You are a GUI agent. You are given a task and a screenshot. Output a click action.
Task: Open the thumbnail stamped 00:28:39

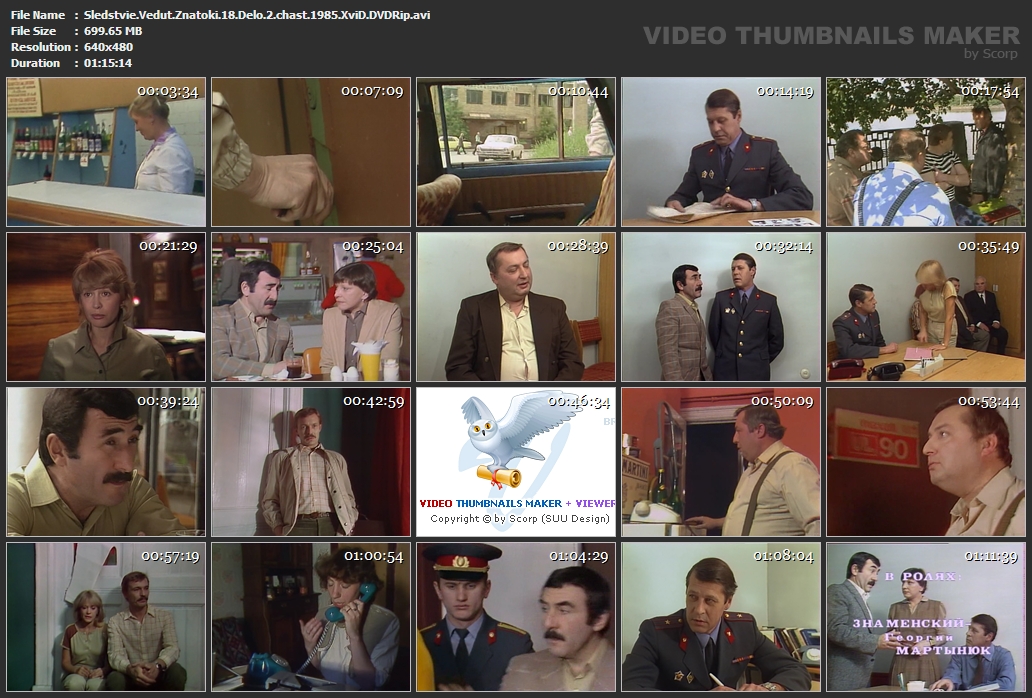[515, 307]
